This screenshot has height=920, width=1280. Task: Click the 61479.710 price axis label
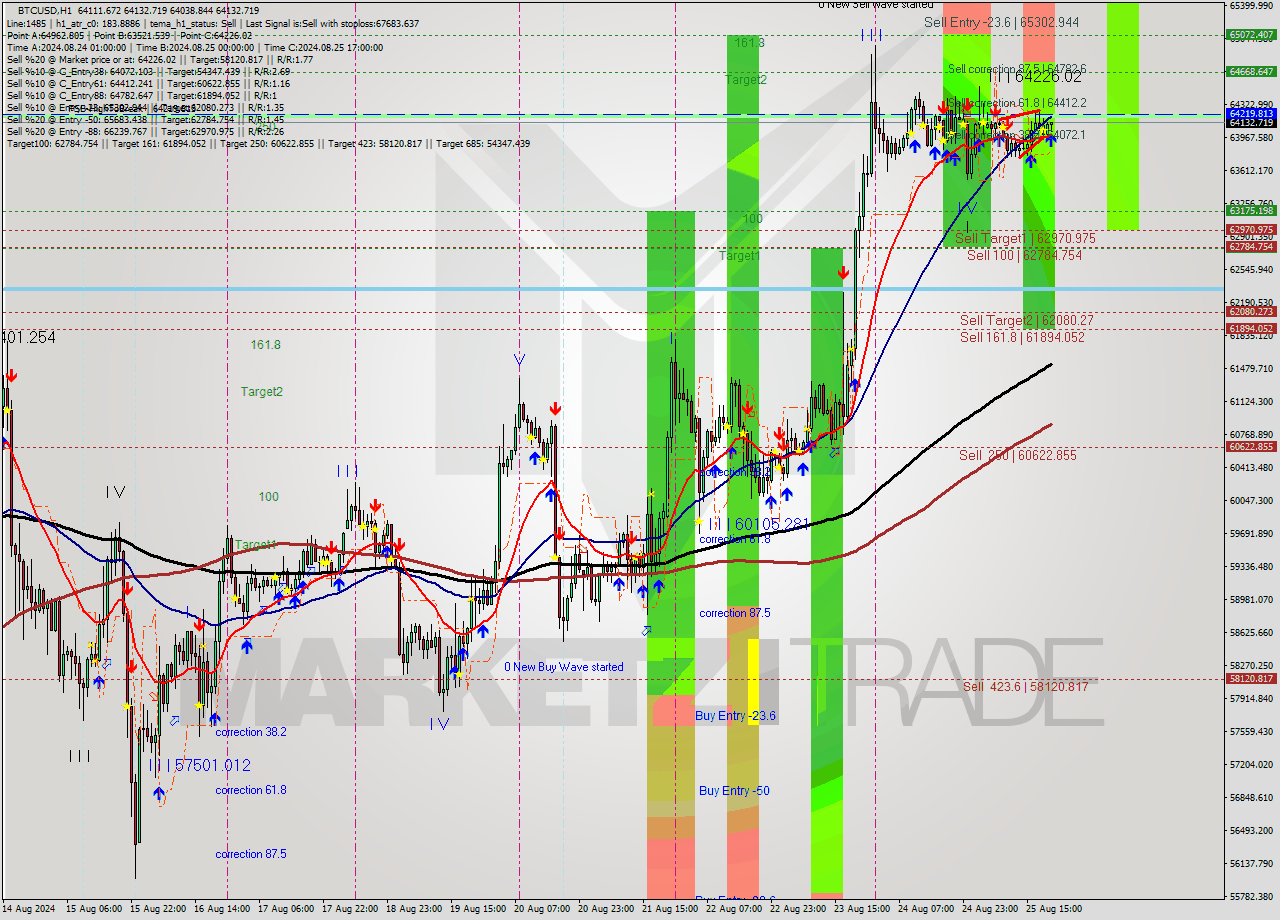pyautogui.click(x=1251, y=368)
